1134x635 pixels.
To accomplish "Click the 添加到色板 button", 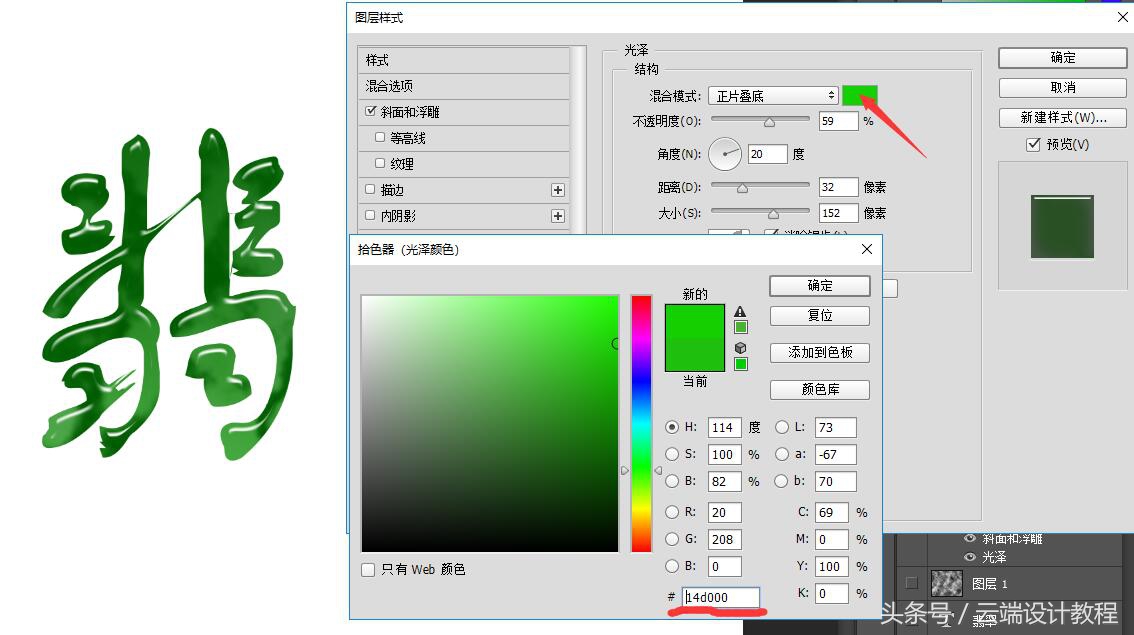I will (x=819, y=352).
